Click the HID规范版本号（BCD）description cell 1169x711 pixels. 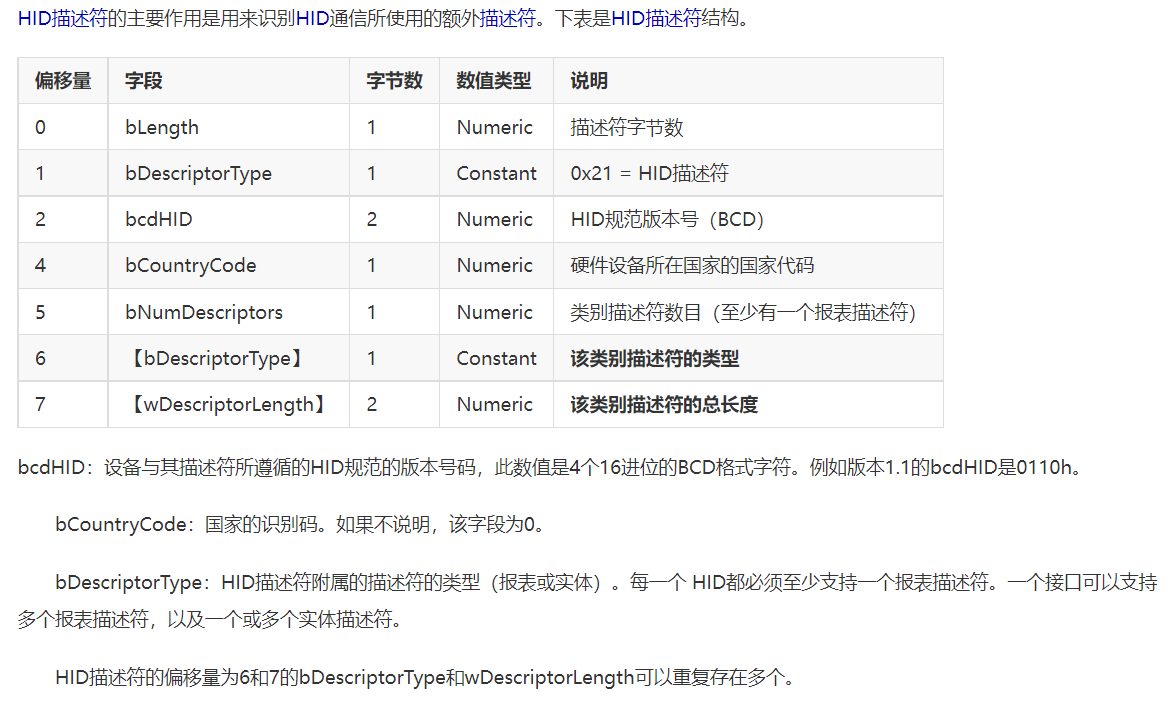coord(667,219)
